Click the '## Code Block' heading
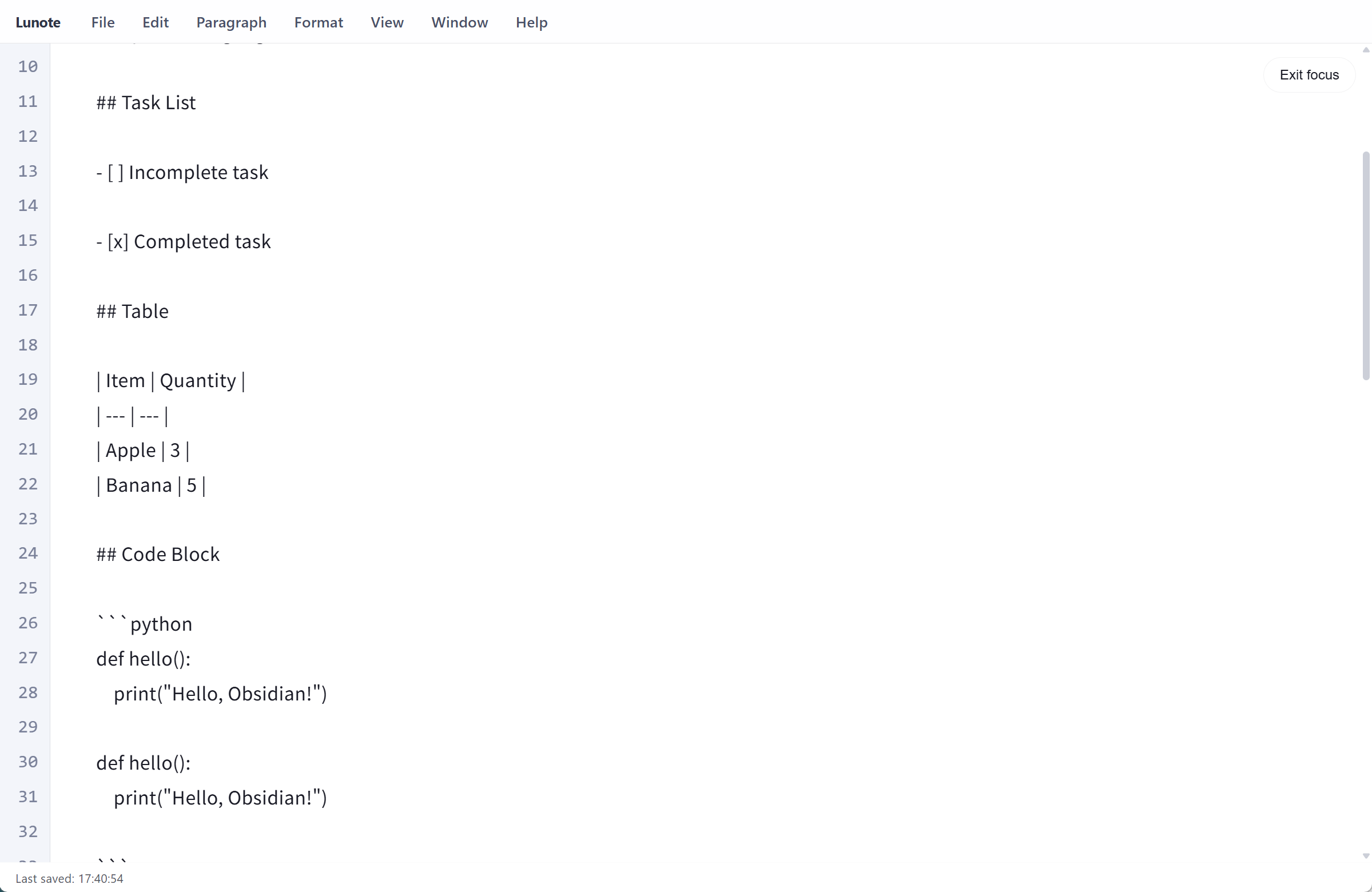This screenshot has height=892, width=1372. point(158,554)
